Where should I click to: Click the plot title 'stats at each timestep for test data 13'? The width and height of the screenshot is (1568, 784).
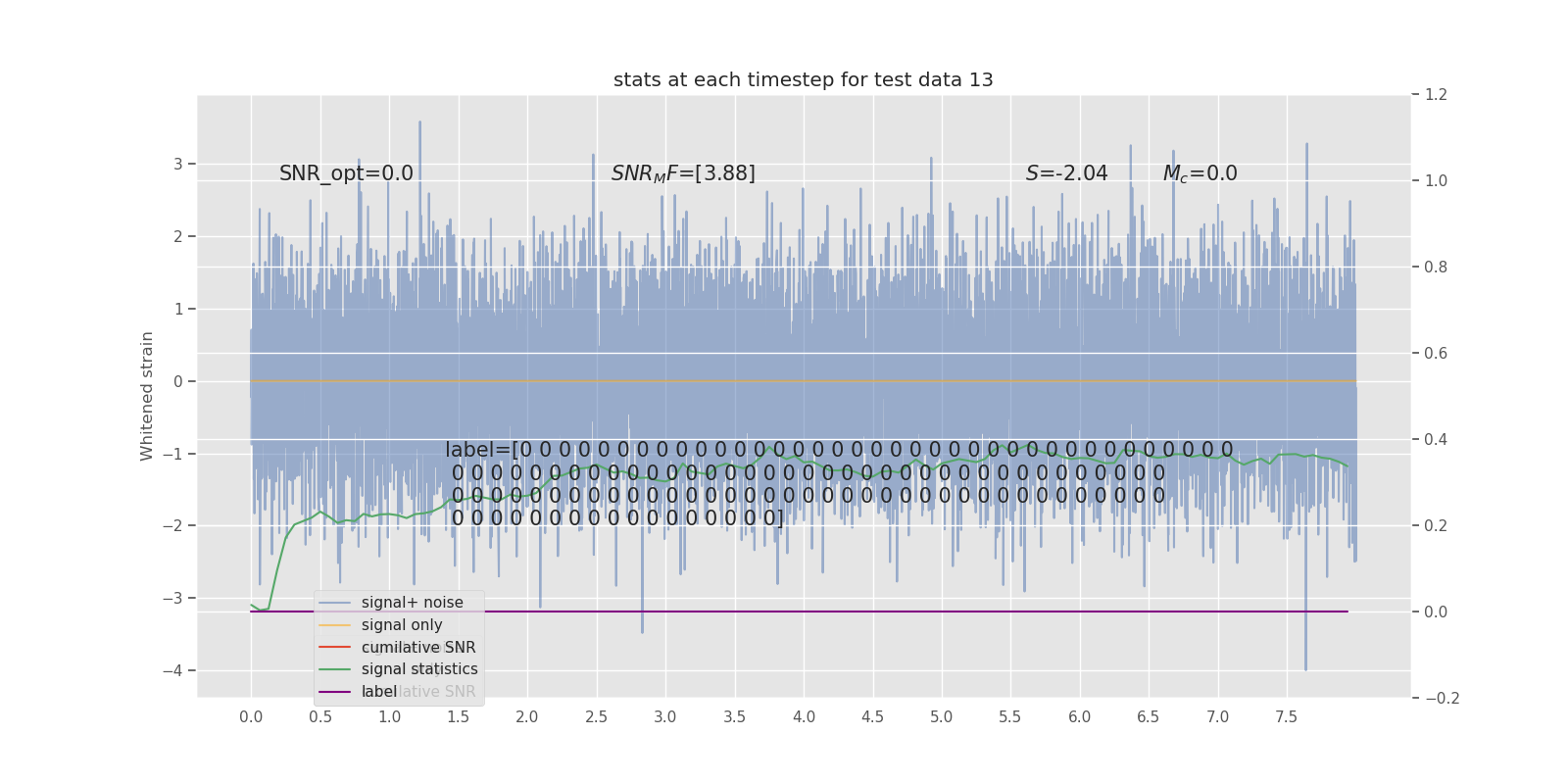point(803,80)
